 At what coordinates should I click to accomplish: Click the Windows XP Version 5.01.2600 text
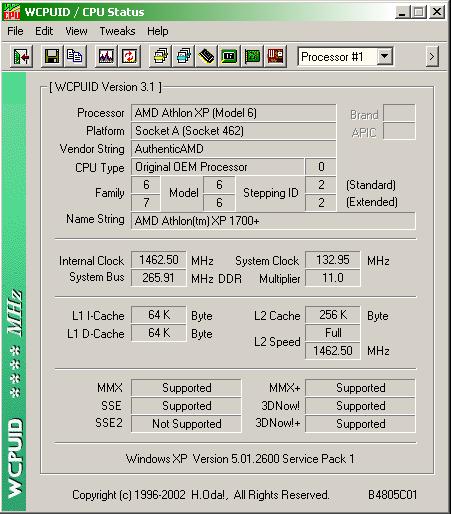[240, 459]
